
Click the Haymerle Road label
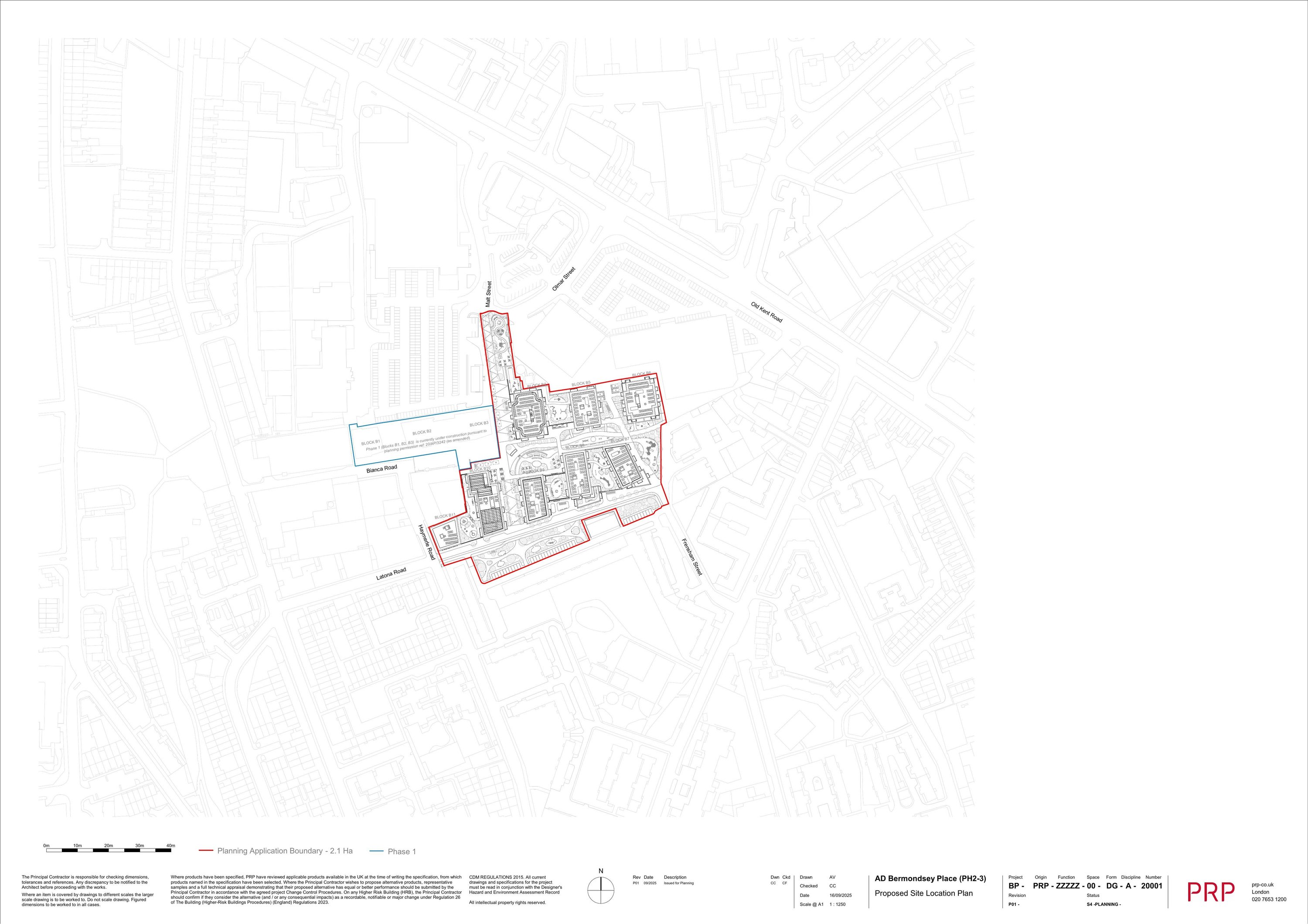pos(426,542)
